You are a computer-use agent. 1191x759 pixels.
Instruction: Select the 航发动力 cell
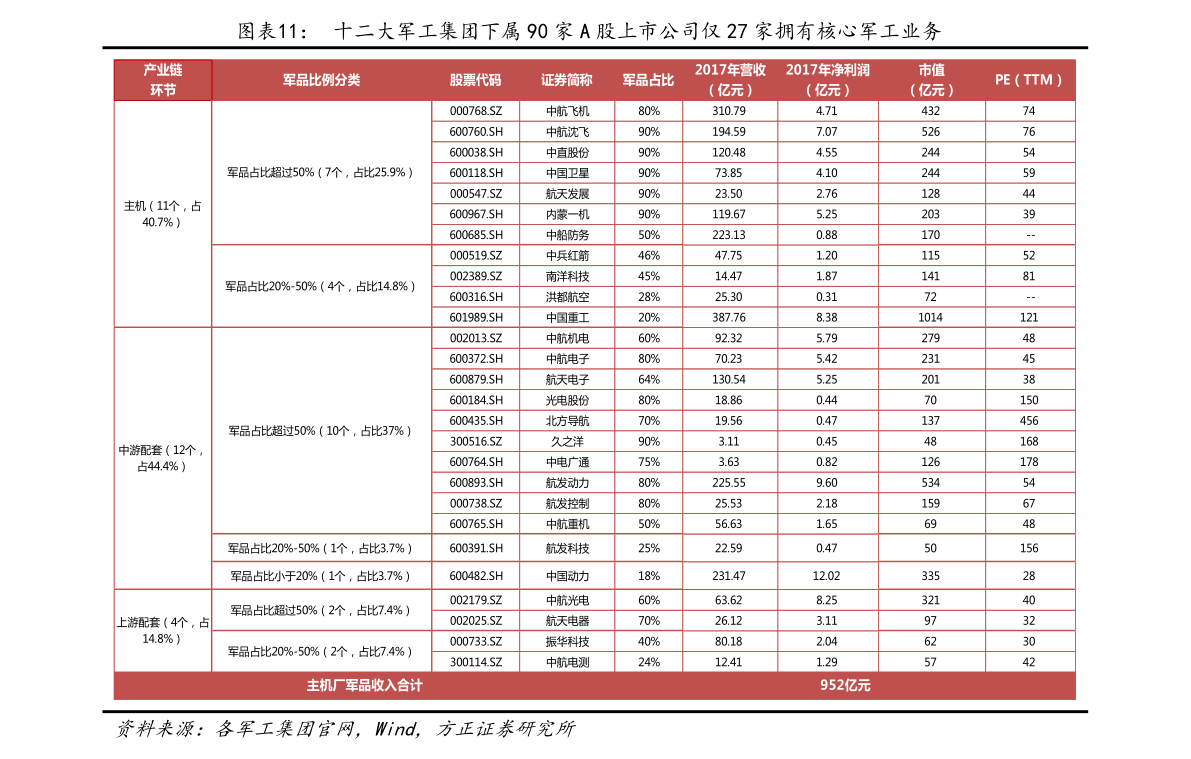pos(567,483)
